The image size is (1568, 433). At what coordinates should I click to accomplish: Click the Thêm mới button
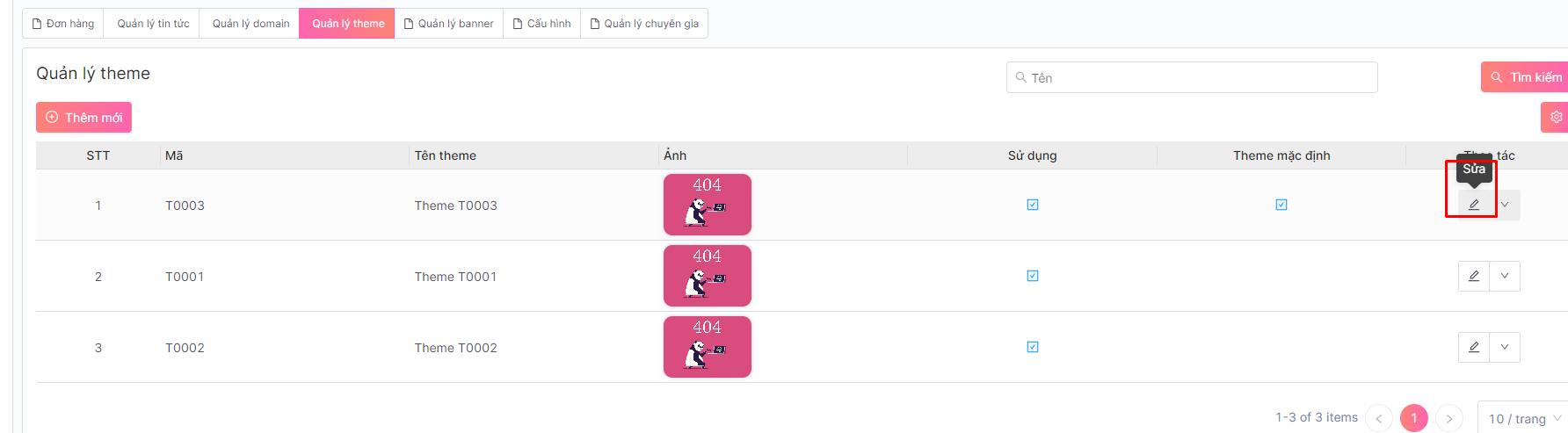point(84,118)
